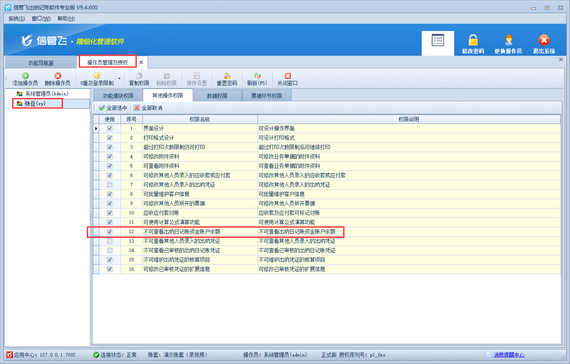Click the 重置密码 toolbar icon
The width and height of the screenshot is (570, 364).
click(227, 76)
